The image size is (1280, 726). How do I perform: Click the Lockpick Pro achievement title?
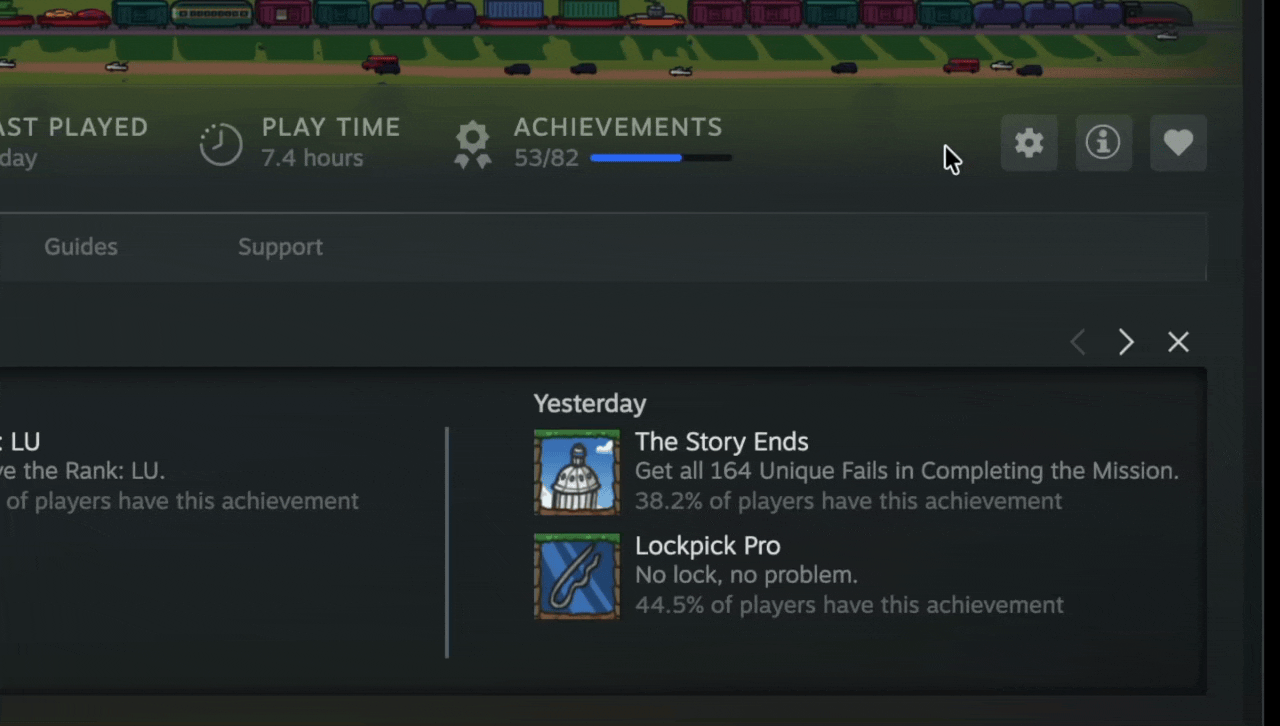point(708,546)
